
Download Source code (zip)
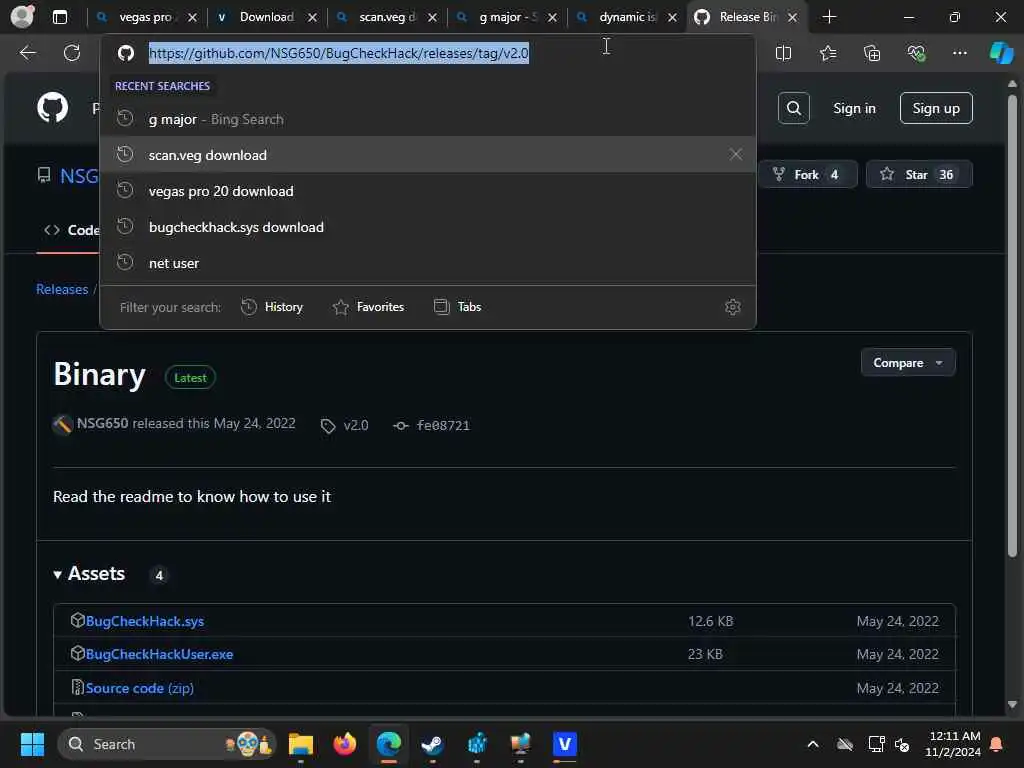click(140, 688)
